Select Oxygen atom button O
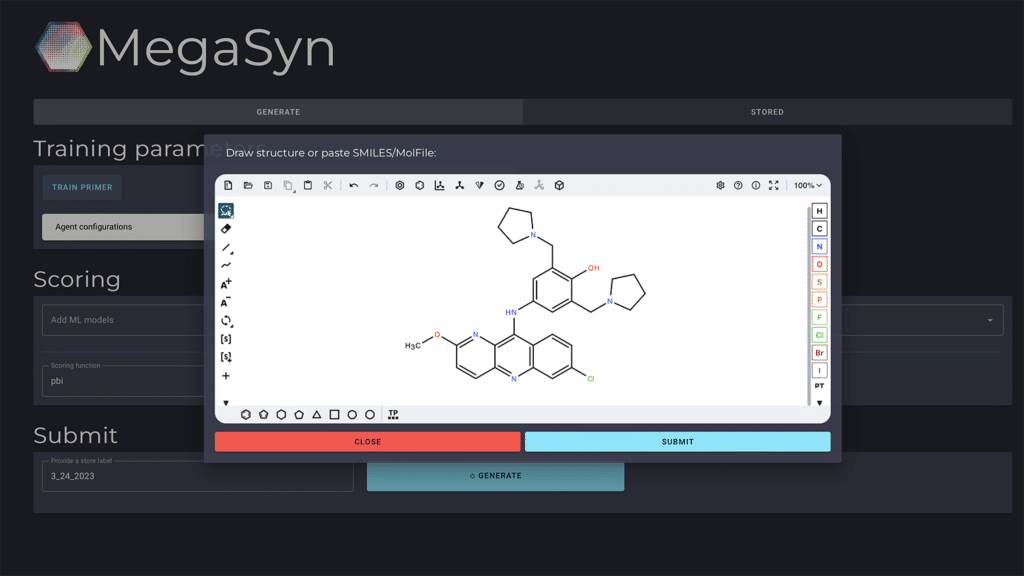Image resolution: width=1024 pixels, height=576 pixels. pyautogui.click(x=820, y=264)
